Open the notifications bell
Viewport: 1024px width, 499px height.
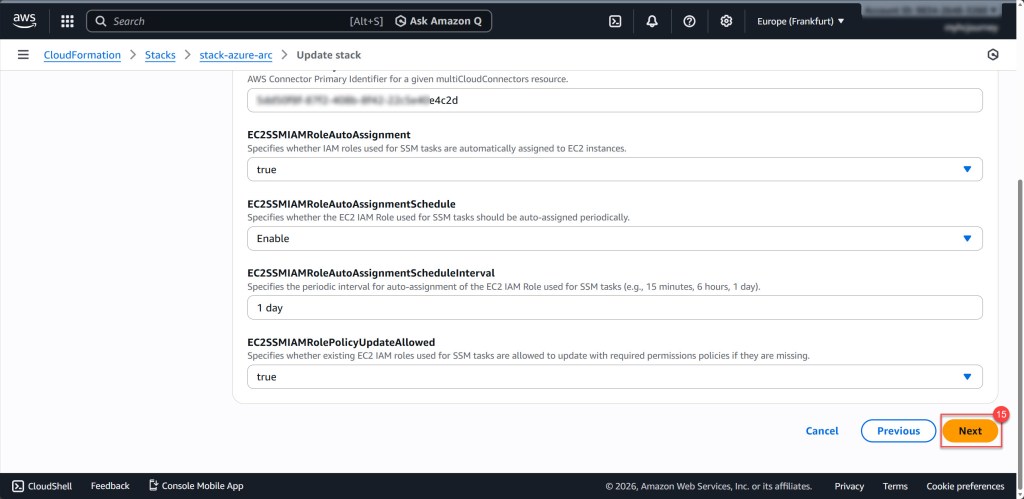pos(652,21)
